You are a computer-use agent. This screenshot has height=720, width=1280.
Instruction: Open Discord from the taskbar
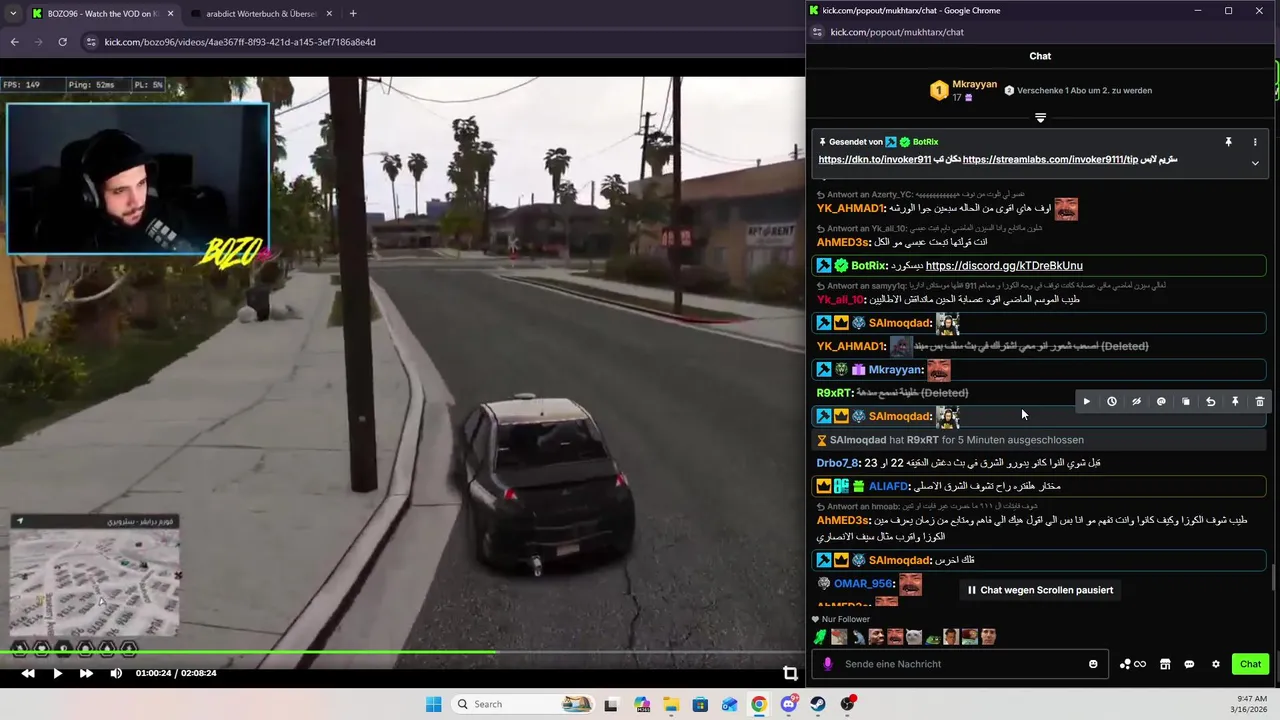[x=789, y=704]
